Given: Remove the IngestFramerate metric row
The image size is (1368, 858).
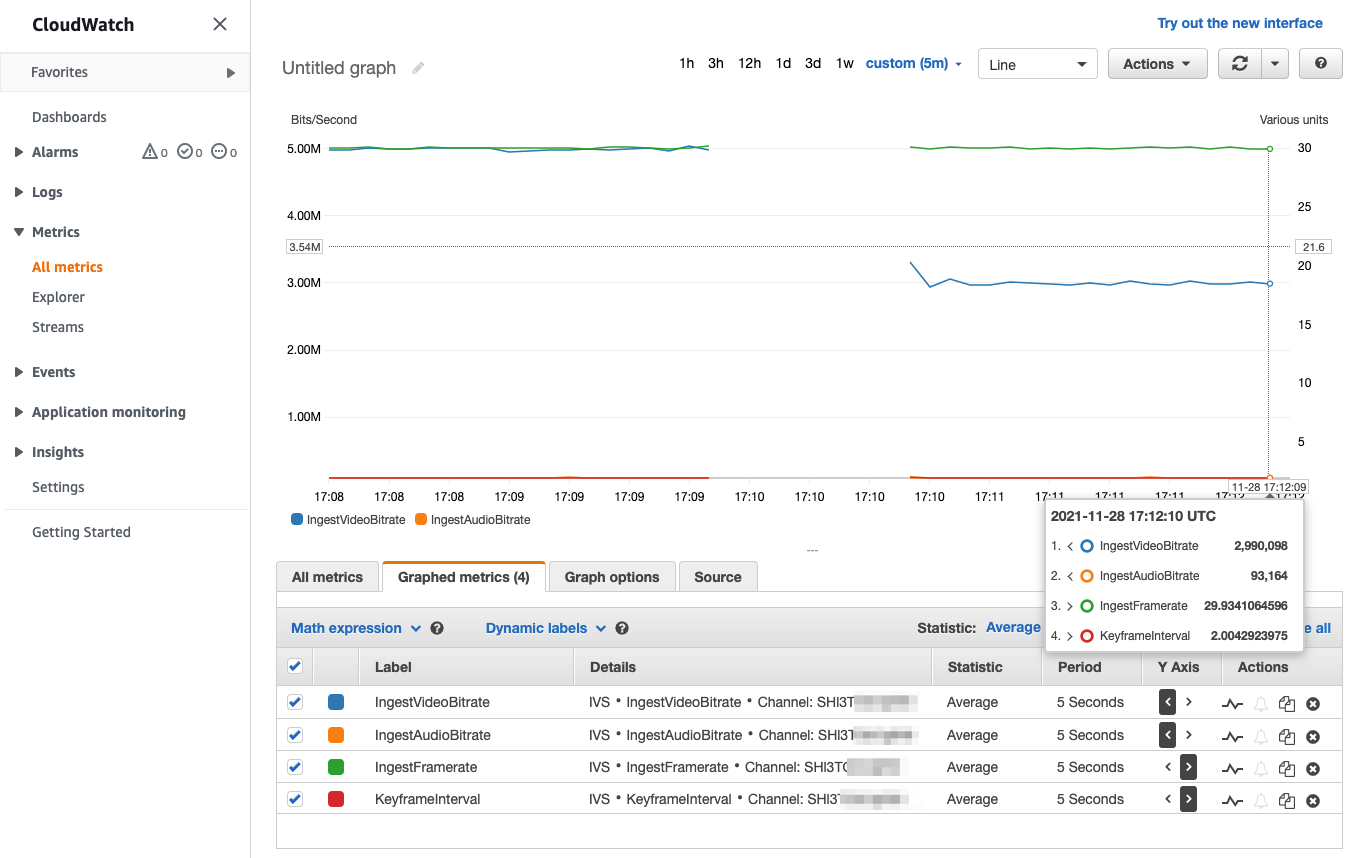Looking at the screenshot, I should pyautogui.click(x=1313, y=769).
